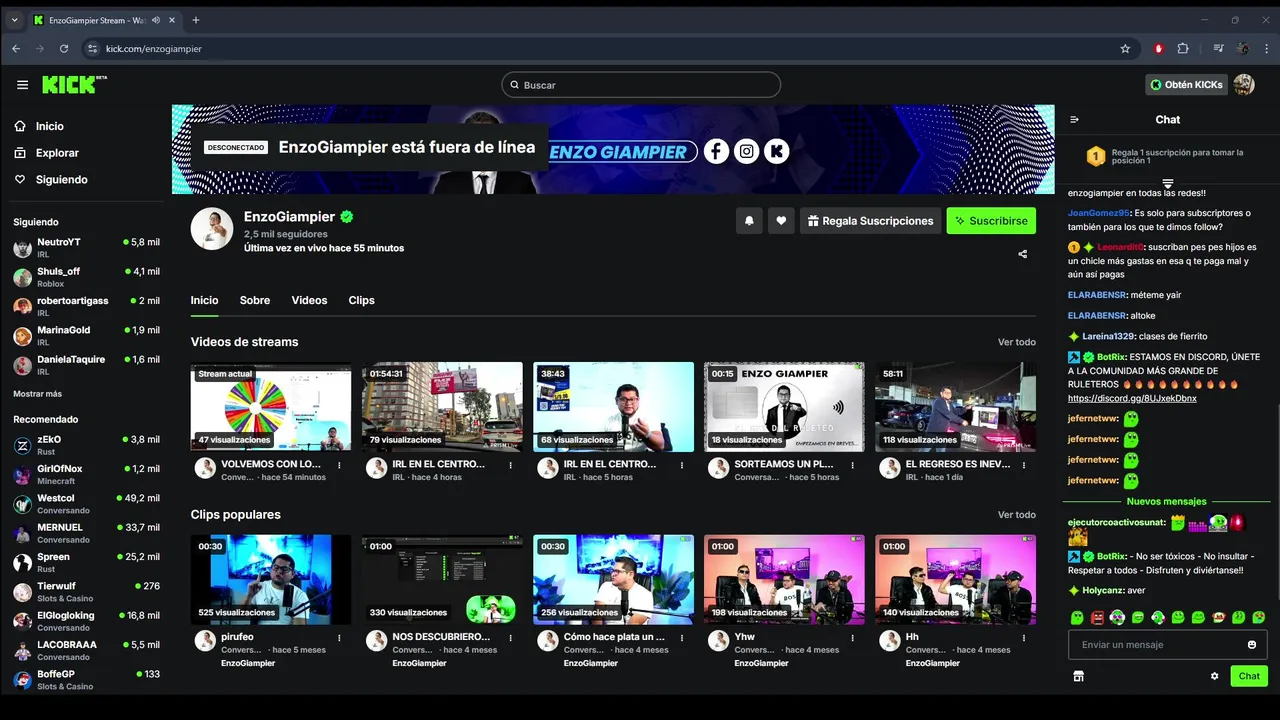Image resolution: width=1280 pixels, height=720 pixels.
Task: Send message with Chat button
Action: point(1249,676)
